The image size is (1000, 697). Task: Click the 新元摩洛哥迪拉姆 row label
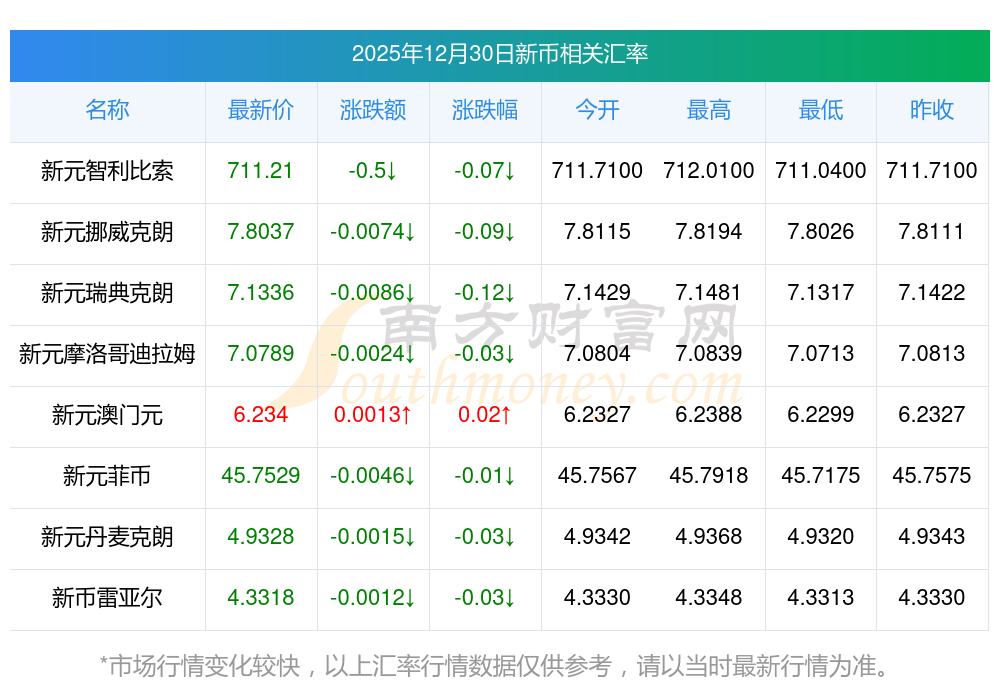tap(107, 354)
